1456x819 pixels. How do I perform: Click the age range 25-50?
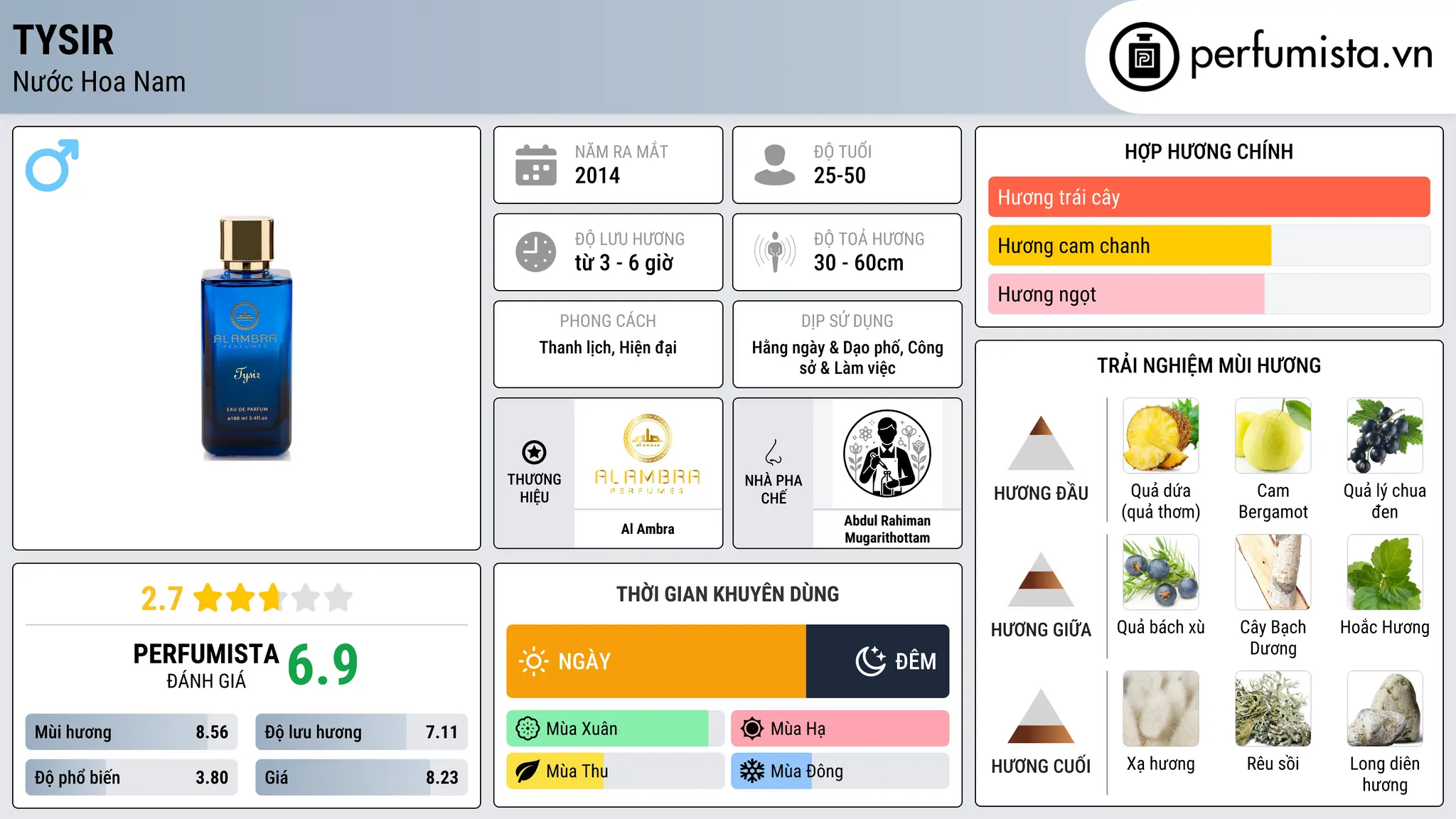click(x=840, y=176)
